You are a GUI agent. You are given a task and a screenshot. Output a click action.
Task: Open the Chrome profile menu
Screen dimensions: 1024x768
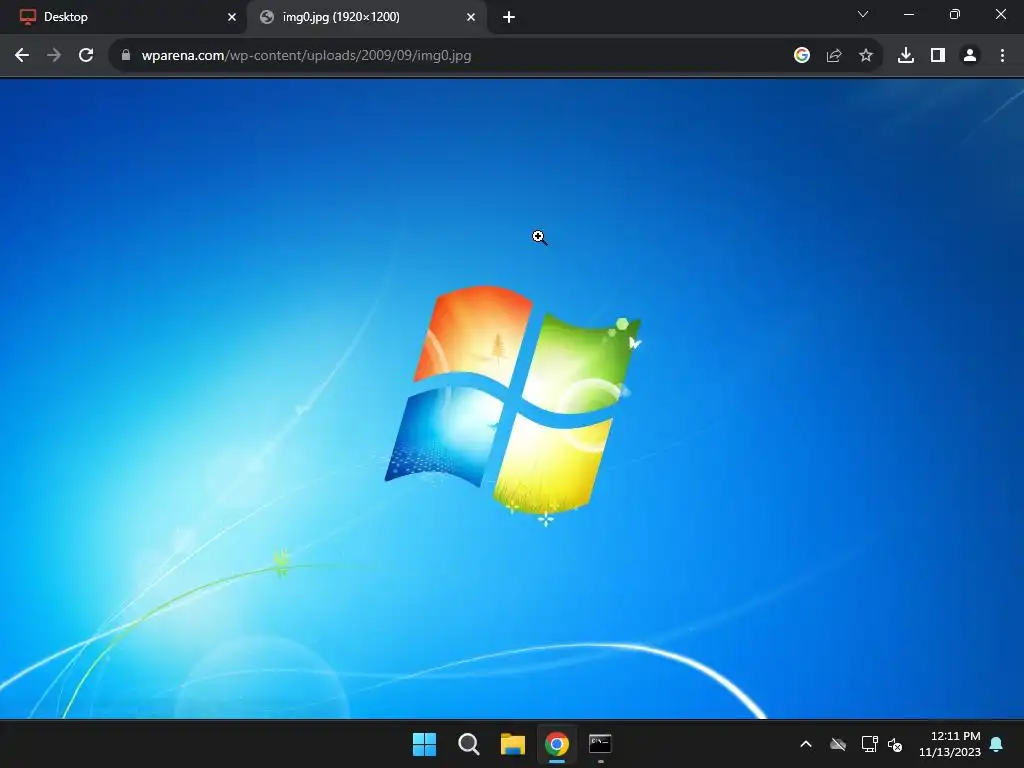970,56
